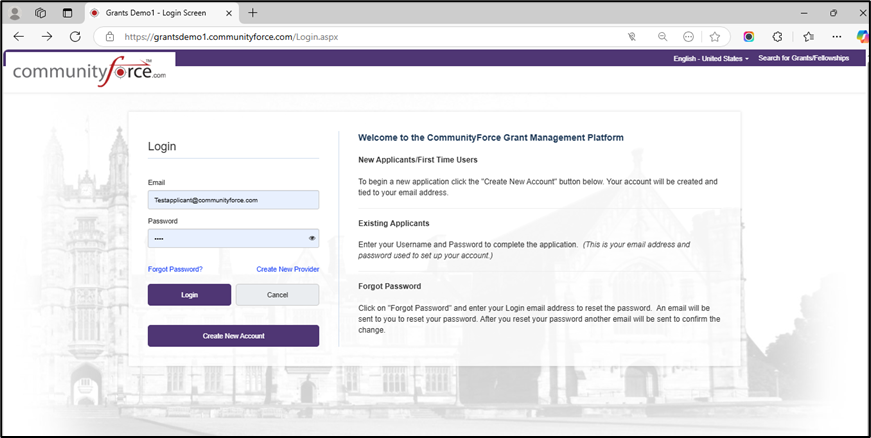Open the colorful circular extension icon

tap(749, 37)
